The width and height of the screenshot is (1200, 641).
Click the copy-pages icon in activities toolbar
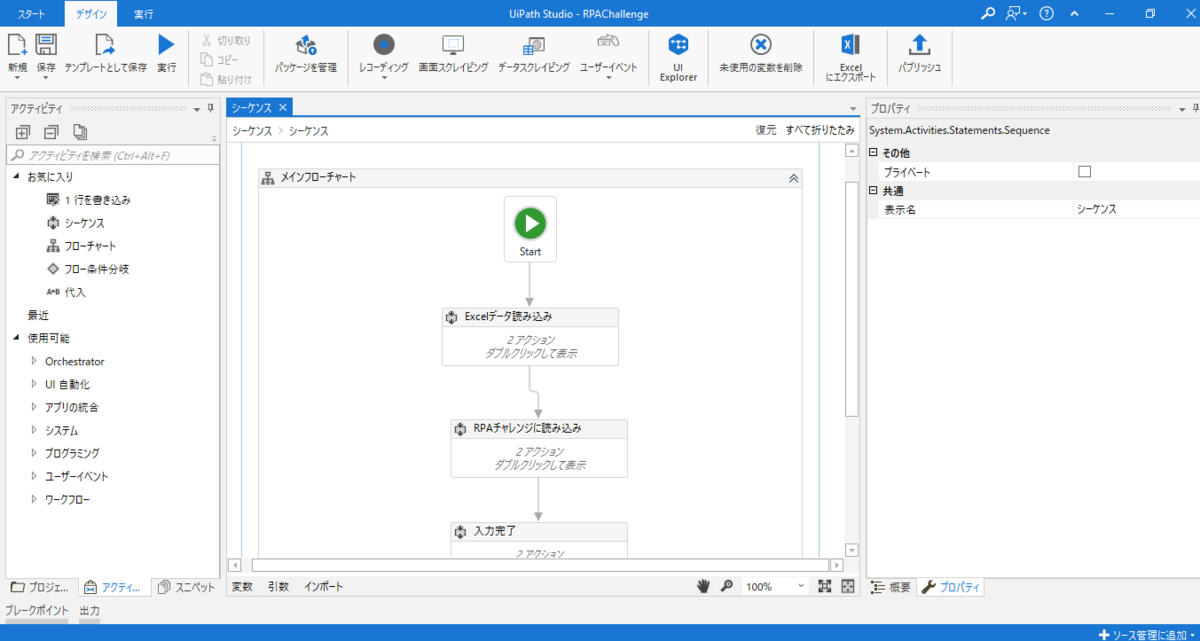click(x=80, y=132)
